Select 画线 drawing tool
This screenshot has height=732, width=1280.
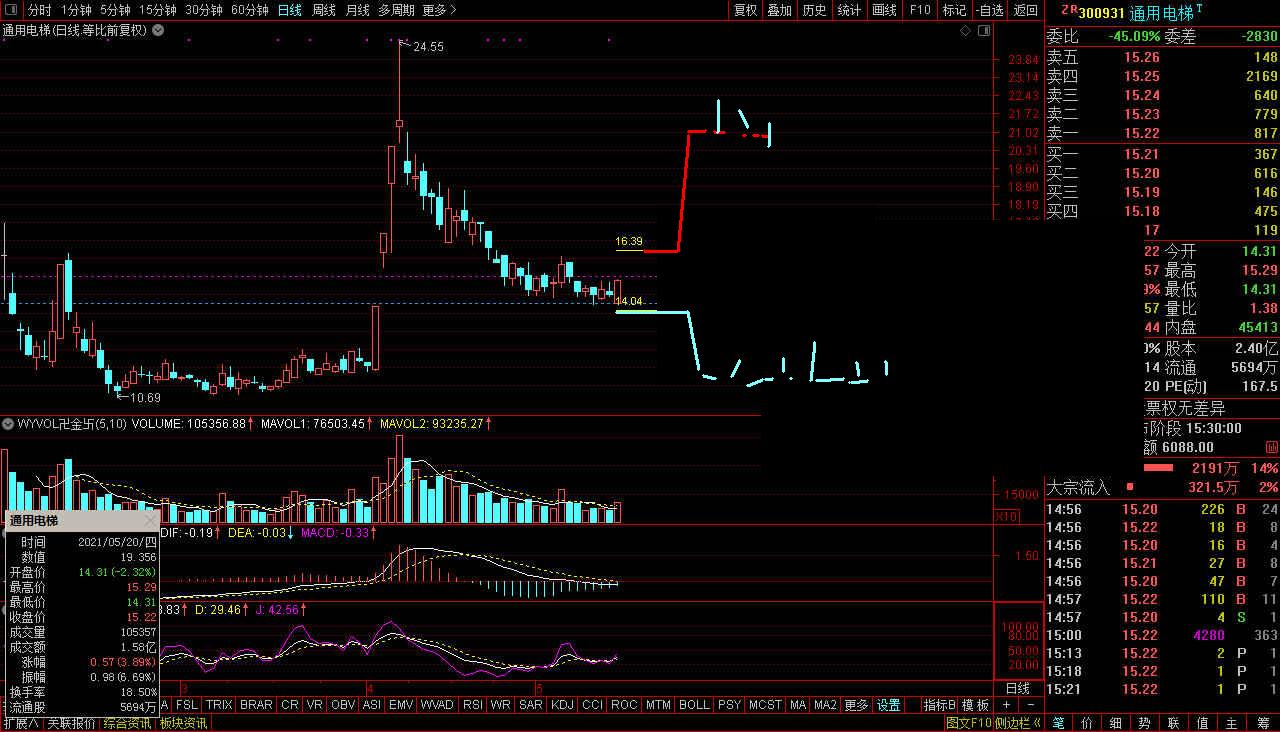(x=884, y=10)
